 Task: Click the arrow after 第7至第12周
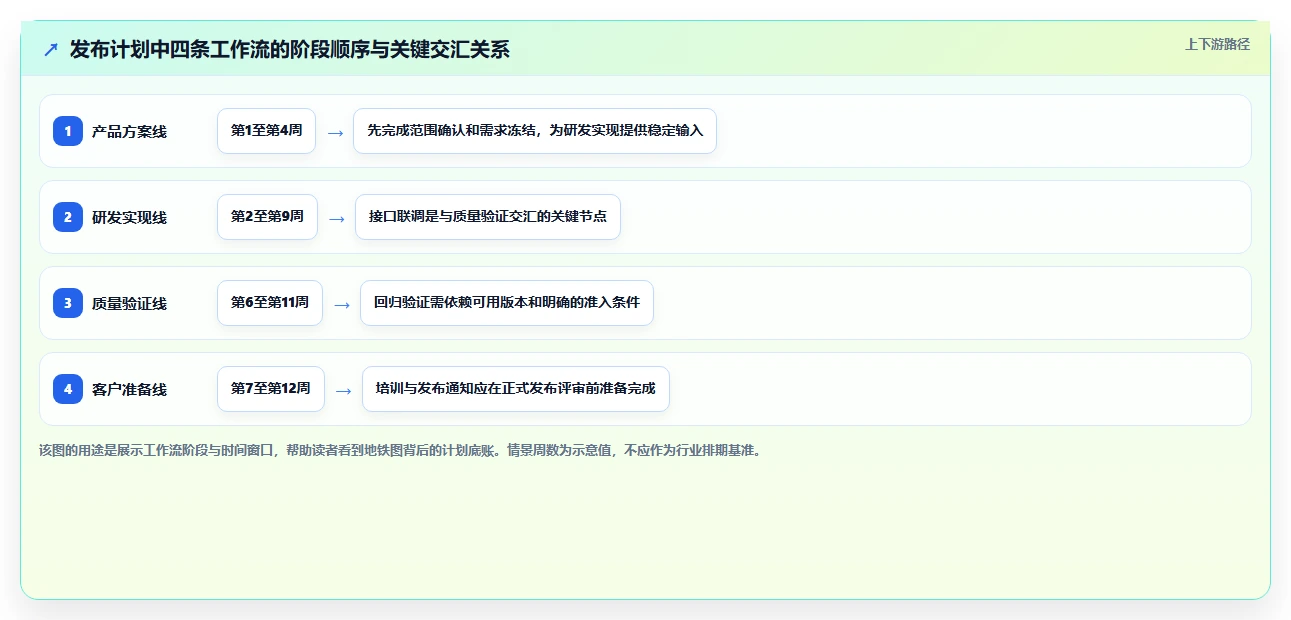pyautogui.click(x=344, y=390)
